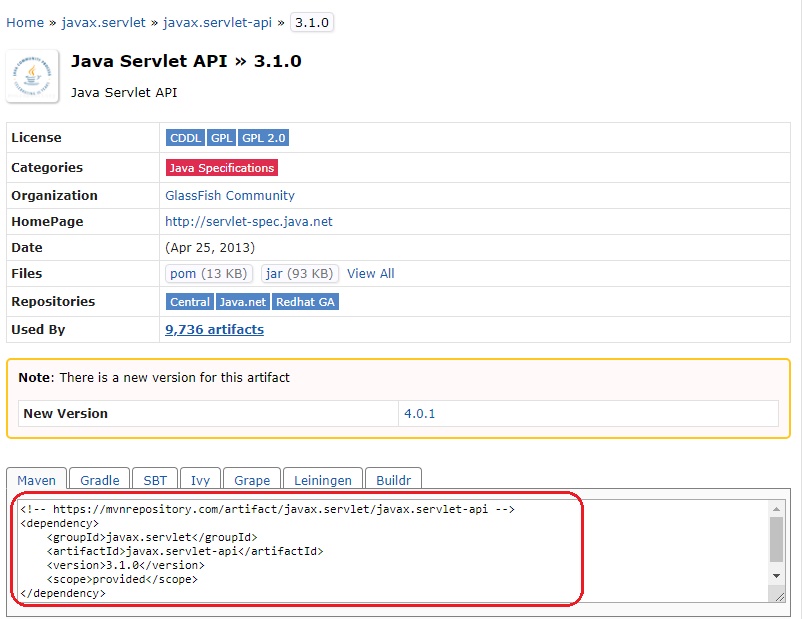Image resolution: width=802 pixels, height=619 pixels.
Task: Click the Repositories row label
Action: pos(53,302)
